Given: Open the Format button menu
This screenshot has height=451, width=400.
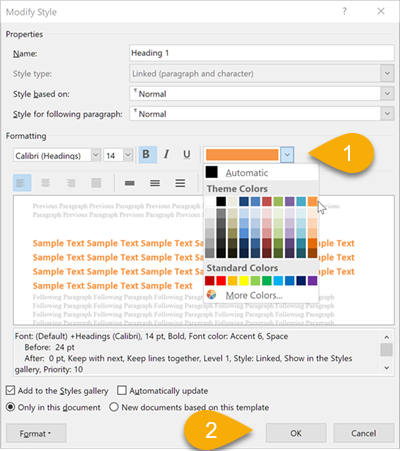Looking at the screenshot, I should (36, 433).
